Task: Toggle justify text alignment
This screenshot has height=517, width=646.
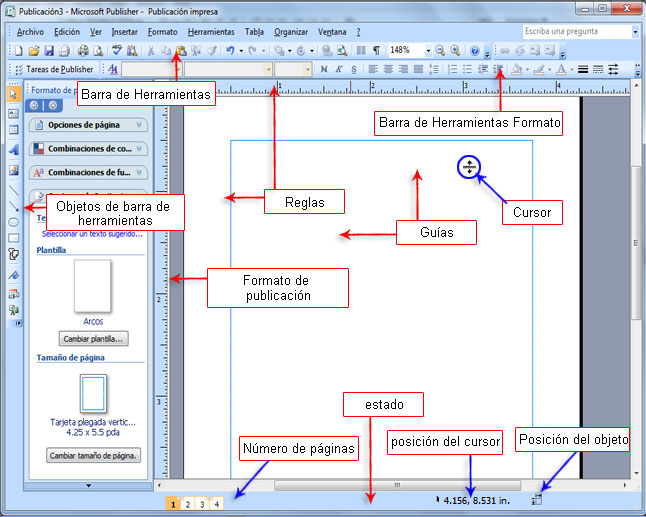Action: click(x=418, y=69)
